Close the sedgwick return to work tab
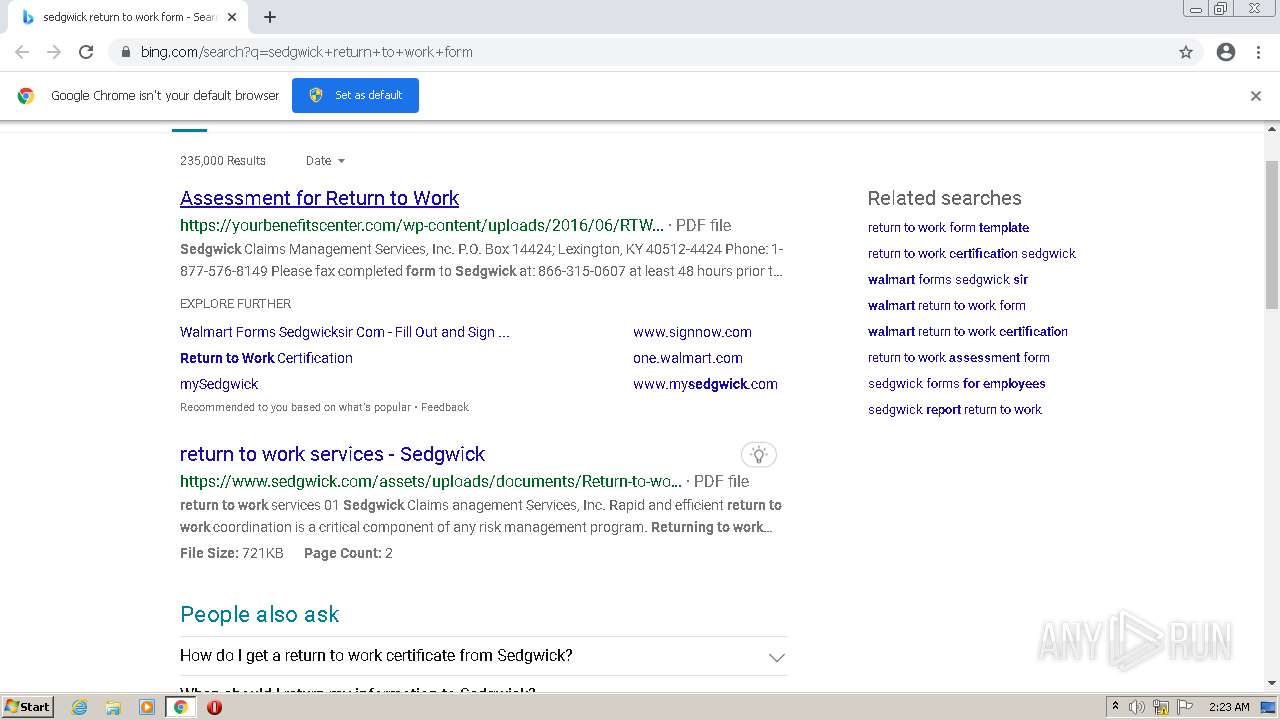Screen dimensions: 1280x720 [x=232, y=17]
